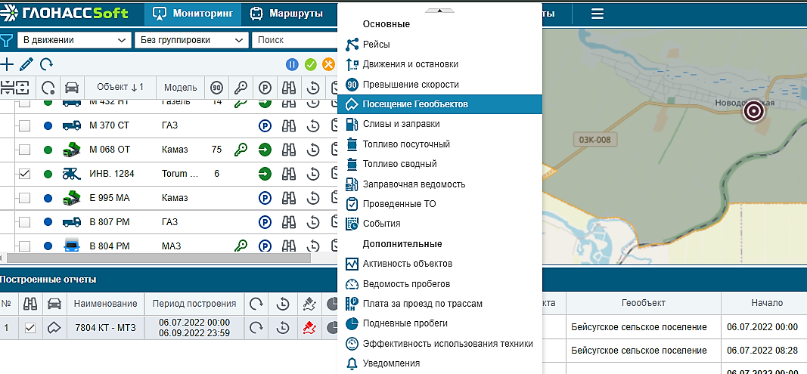Click the refresh arrow next to the pencil
This screenshot has width=807, height=374.
click(x=47, y=64)
